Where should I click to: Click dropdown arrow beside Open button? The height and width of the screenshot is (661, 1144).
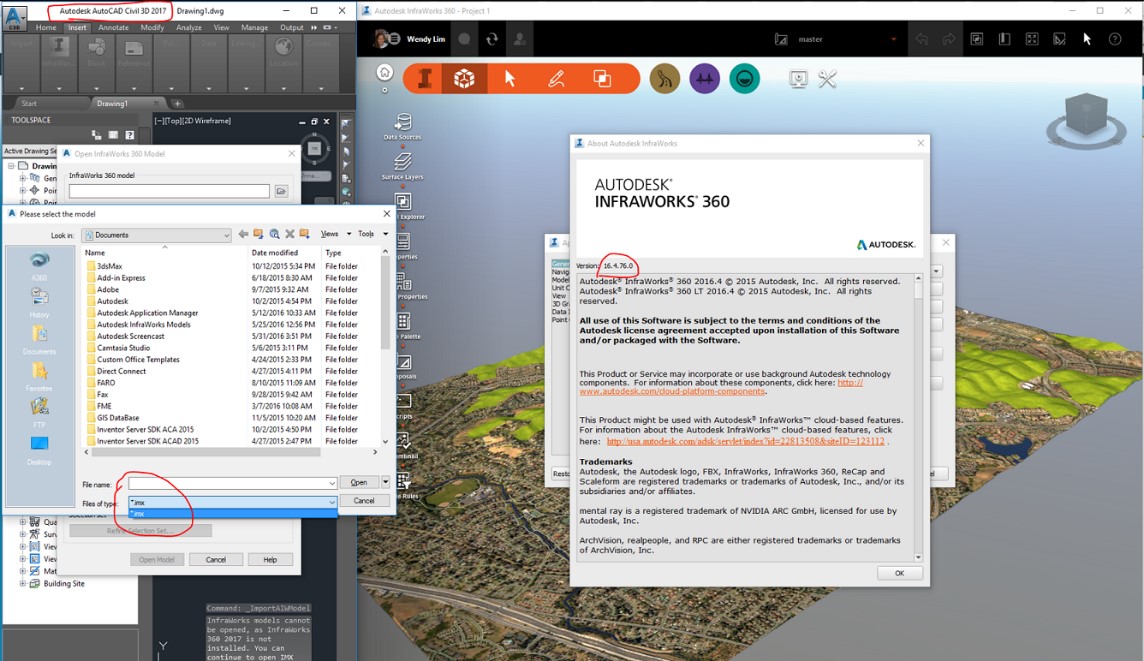pyautogui.click(x=385, y=482)
